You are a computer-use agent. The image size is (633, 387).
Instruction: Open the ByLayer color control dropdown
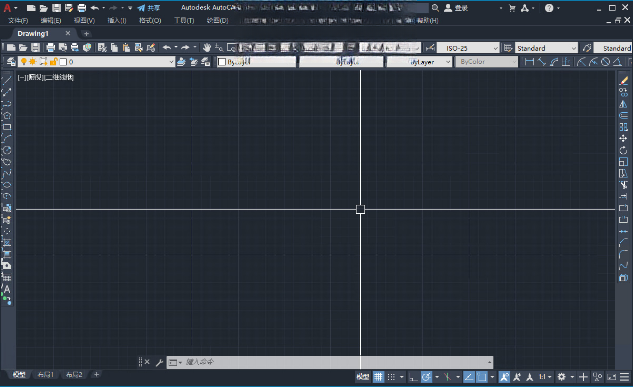click(x=256, y=62)
